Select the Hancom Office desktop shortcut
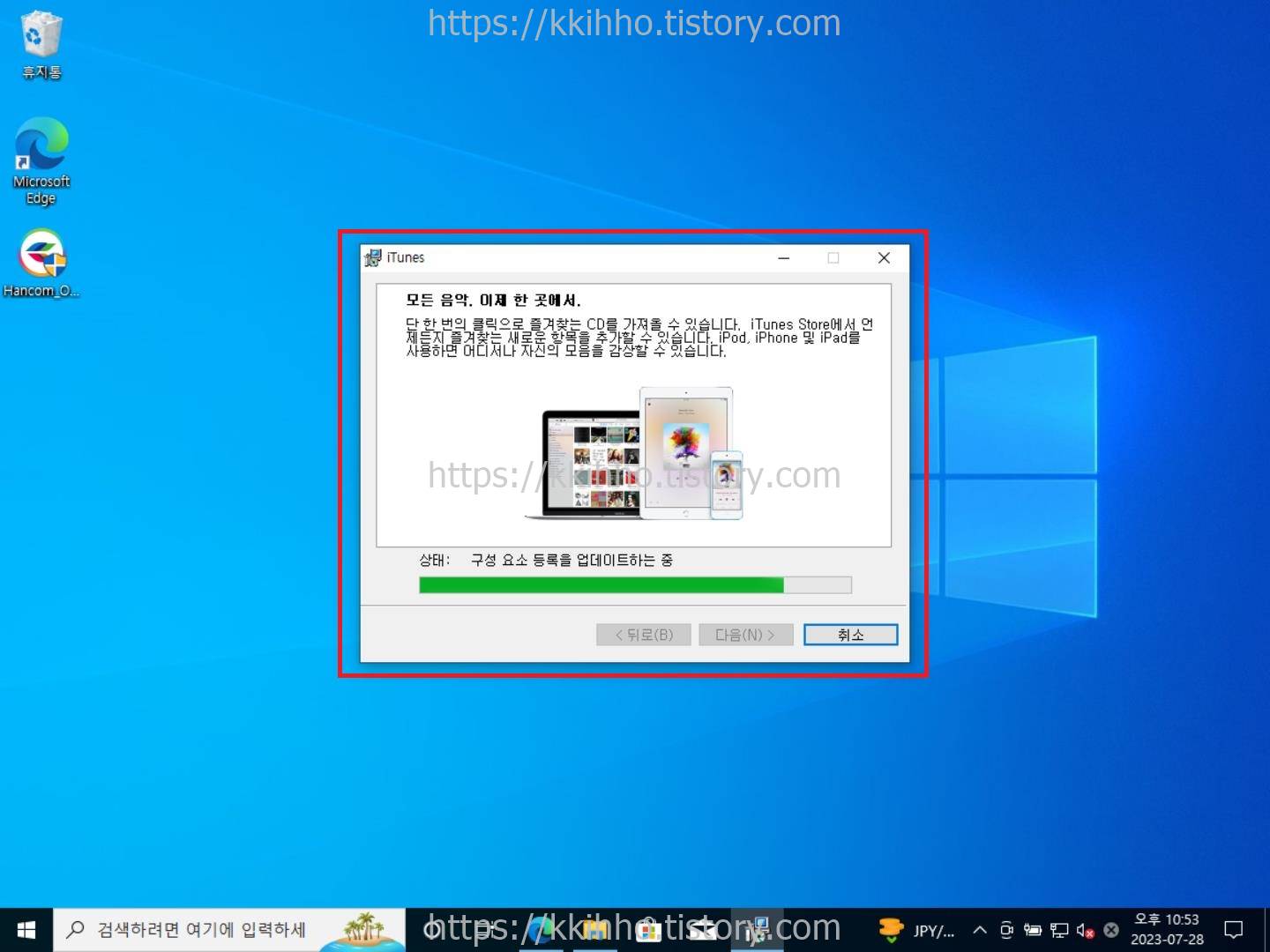This screenshot has width=1270, height=952. click(41, 264)
